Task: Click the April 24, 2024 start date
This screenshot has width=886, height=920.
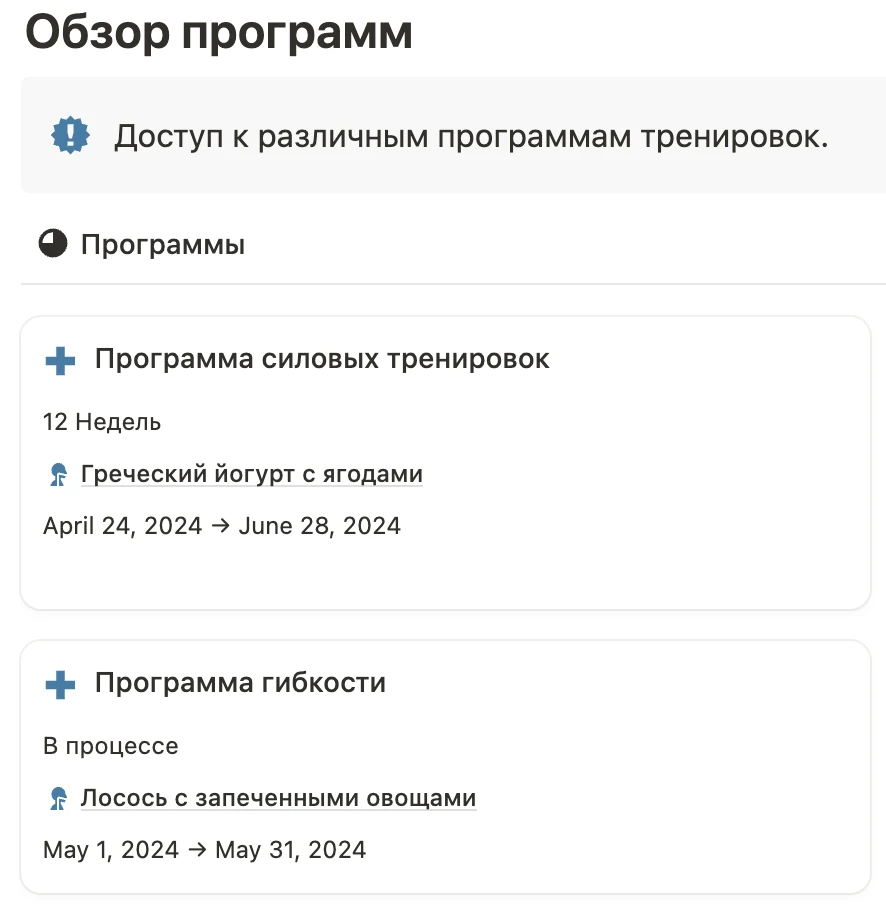Action: (122, 526)
